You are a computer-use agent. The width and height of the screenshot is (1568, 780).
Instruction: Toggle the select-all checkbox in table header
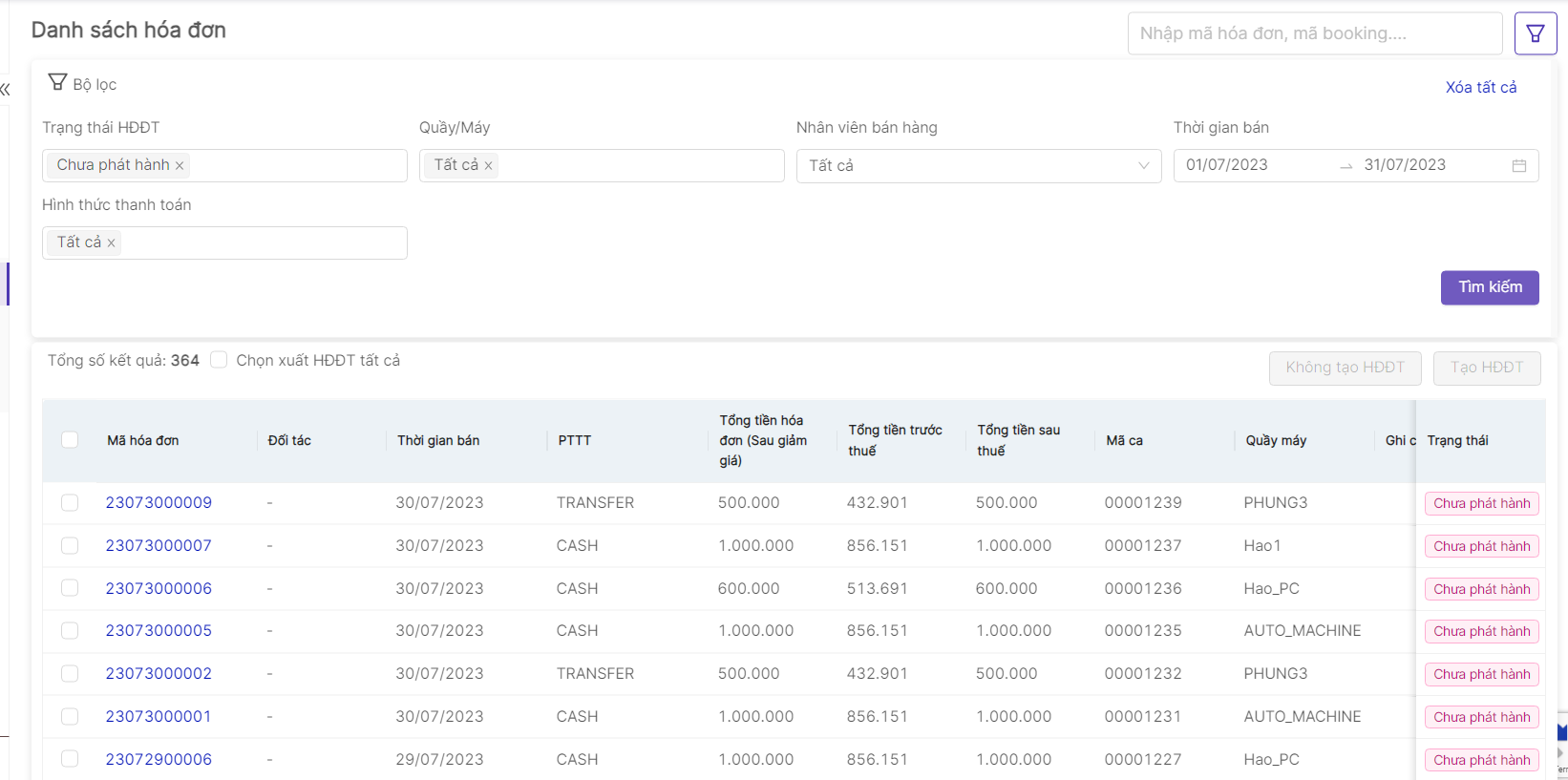70,440
